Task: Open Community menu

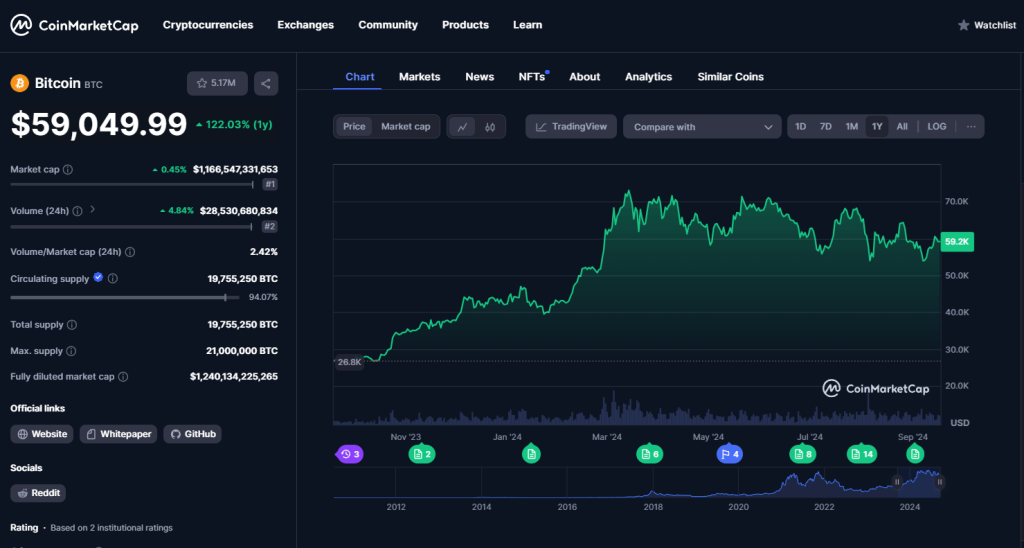Action: tap(388, 25)
